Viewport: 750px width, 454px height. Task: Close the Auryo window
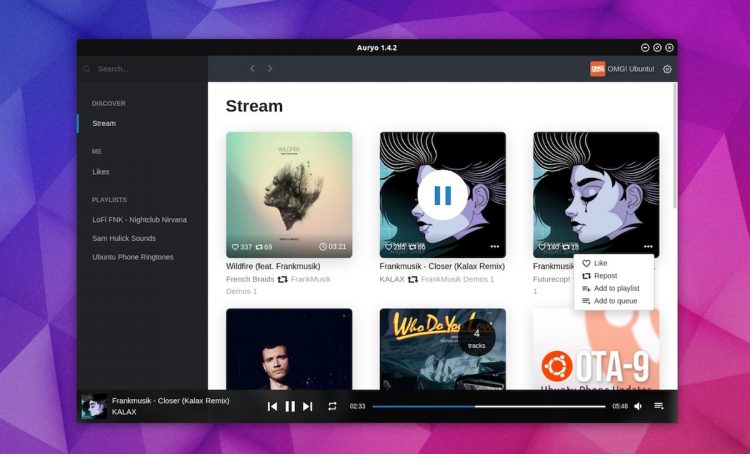click(x=669, y=47)
